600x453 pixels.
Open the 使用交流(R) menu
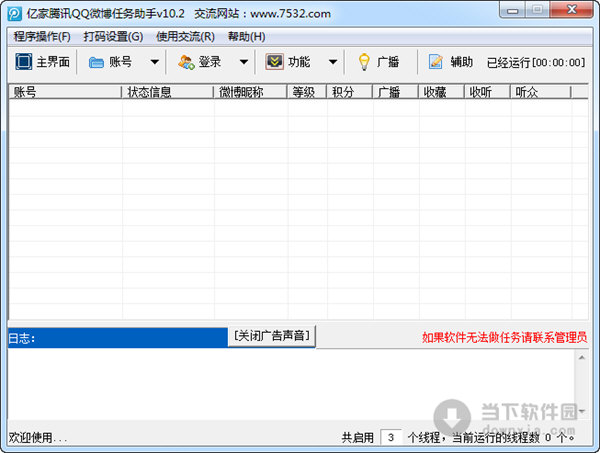coord(185,37)
